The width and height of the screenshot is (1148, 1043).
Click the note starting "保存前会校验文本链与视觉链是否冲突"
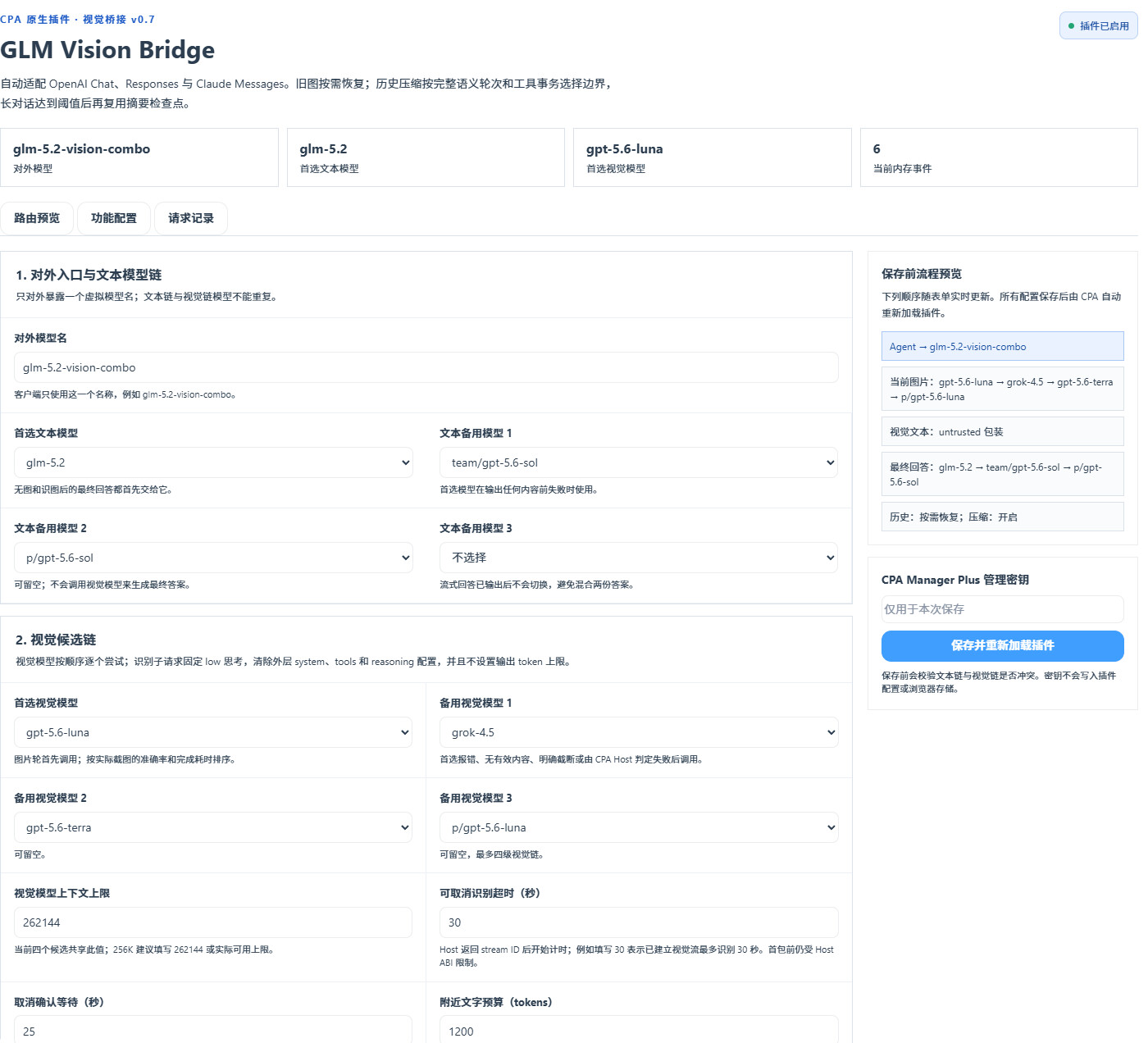(x=999, y=682)
